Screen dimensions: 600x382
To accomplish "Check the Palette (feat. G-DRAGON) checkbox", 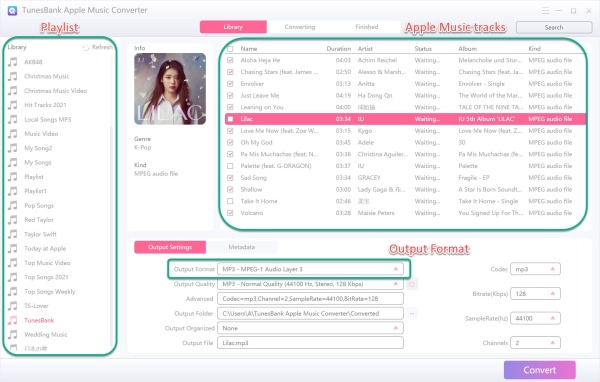I will [x=230, y=166].
